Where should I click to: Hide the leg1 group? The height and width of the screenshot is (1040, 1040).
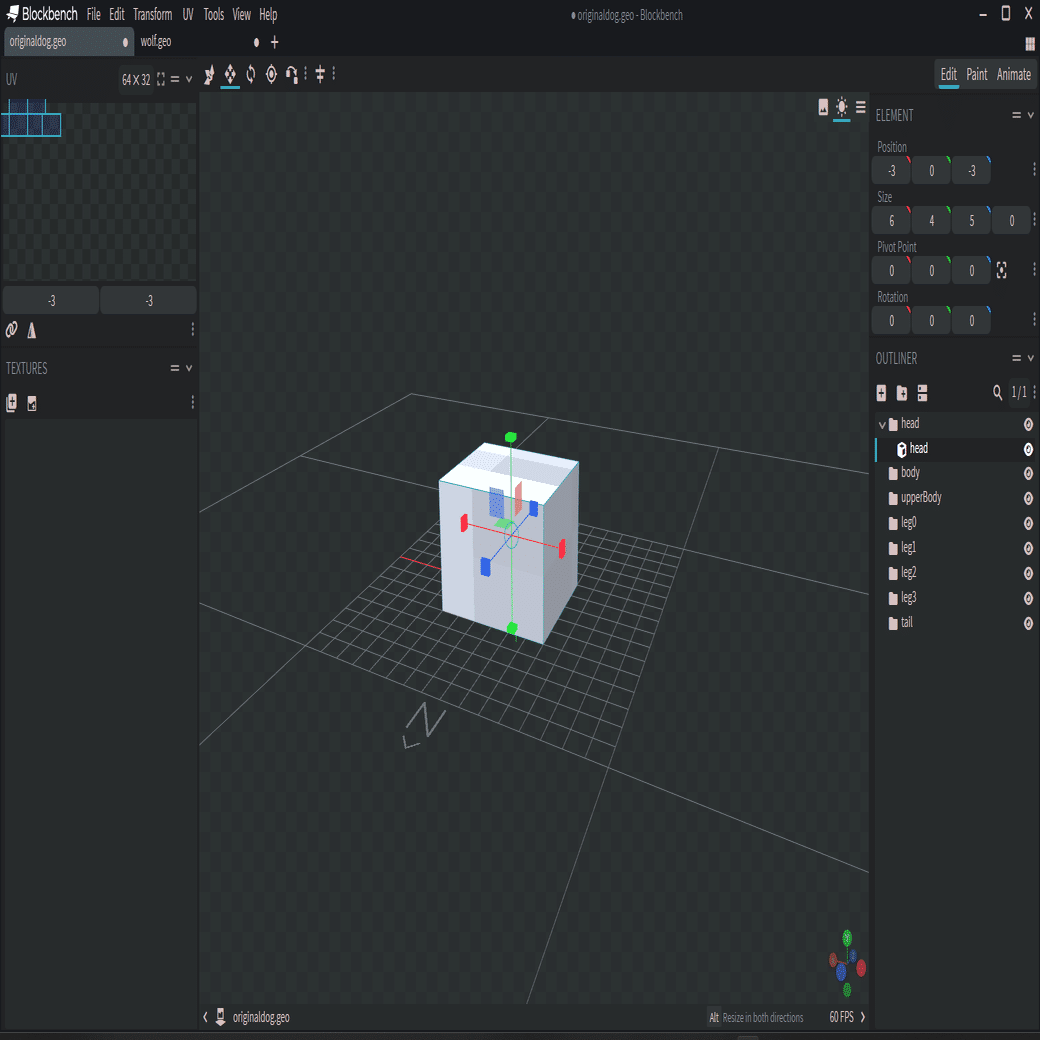(1028, 549)
